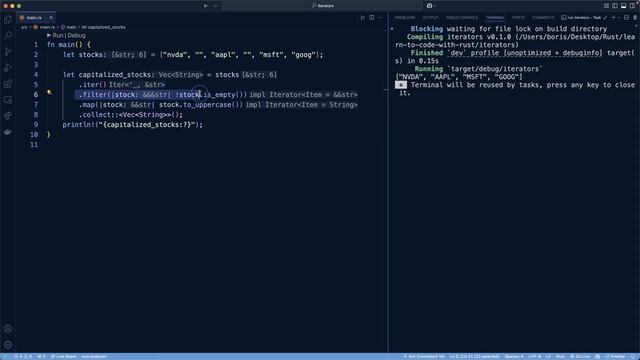Open the Live Share view icon
This screenshot has width=640, height=360.
[x=8, y=116]
